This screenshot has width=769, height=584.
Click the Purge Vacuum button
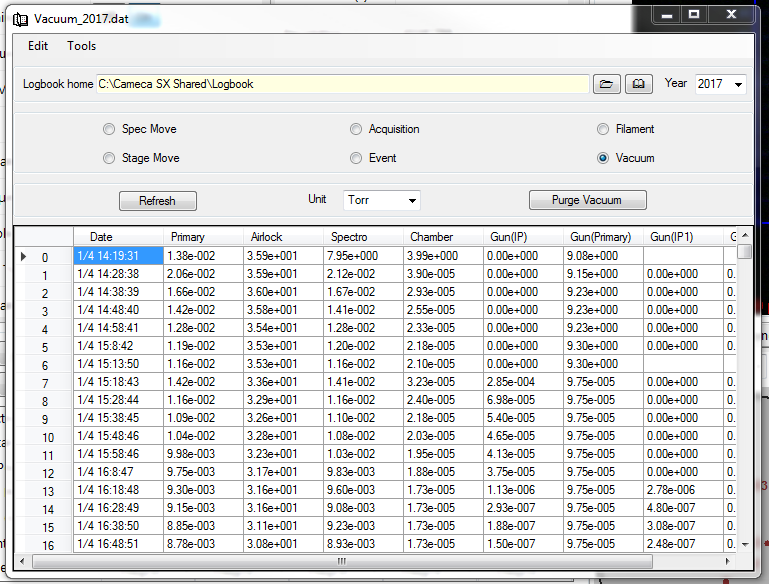[587, 201]
